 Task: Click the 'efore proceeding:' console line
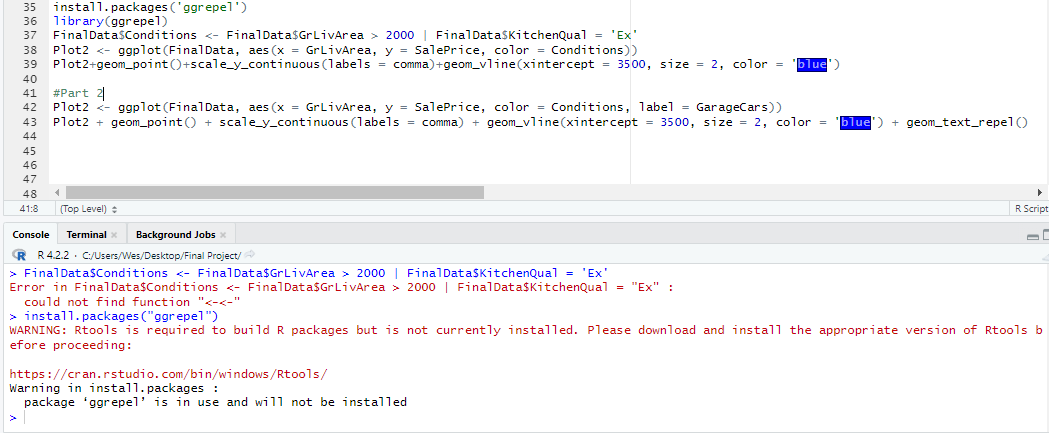(71, 345)
